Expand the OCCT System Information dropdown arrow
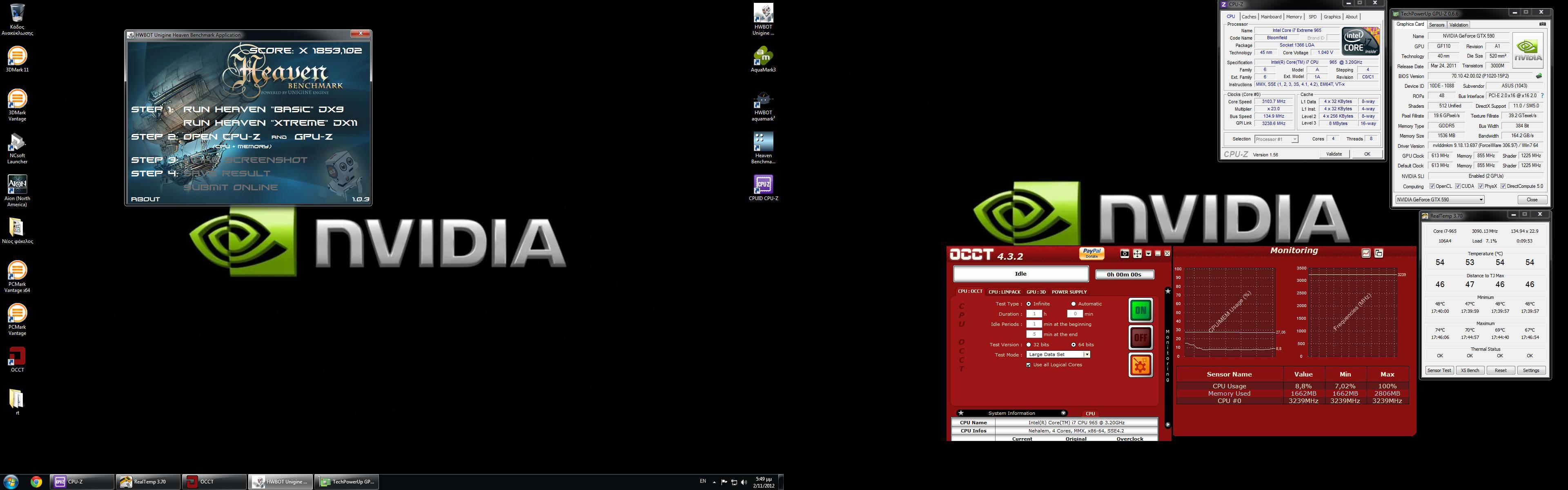The height and width of the screenshot is (490, 1568). (1063, 413)
